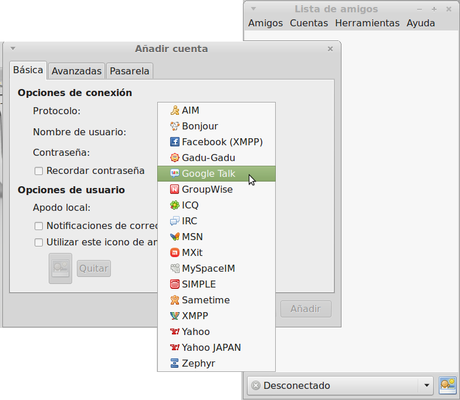Pick the Zephyr protocol icon
This screenshot has width=460, height=400.
[x=175, y=363]
